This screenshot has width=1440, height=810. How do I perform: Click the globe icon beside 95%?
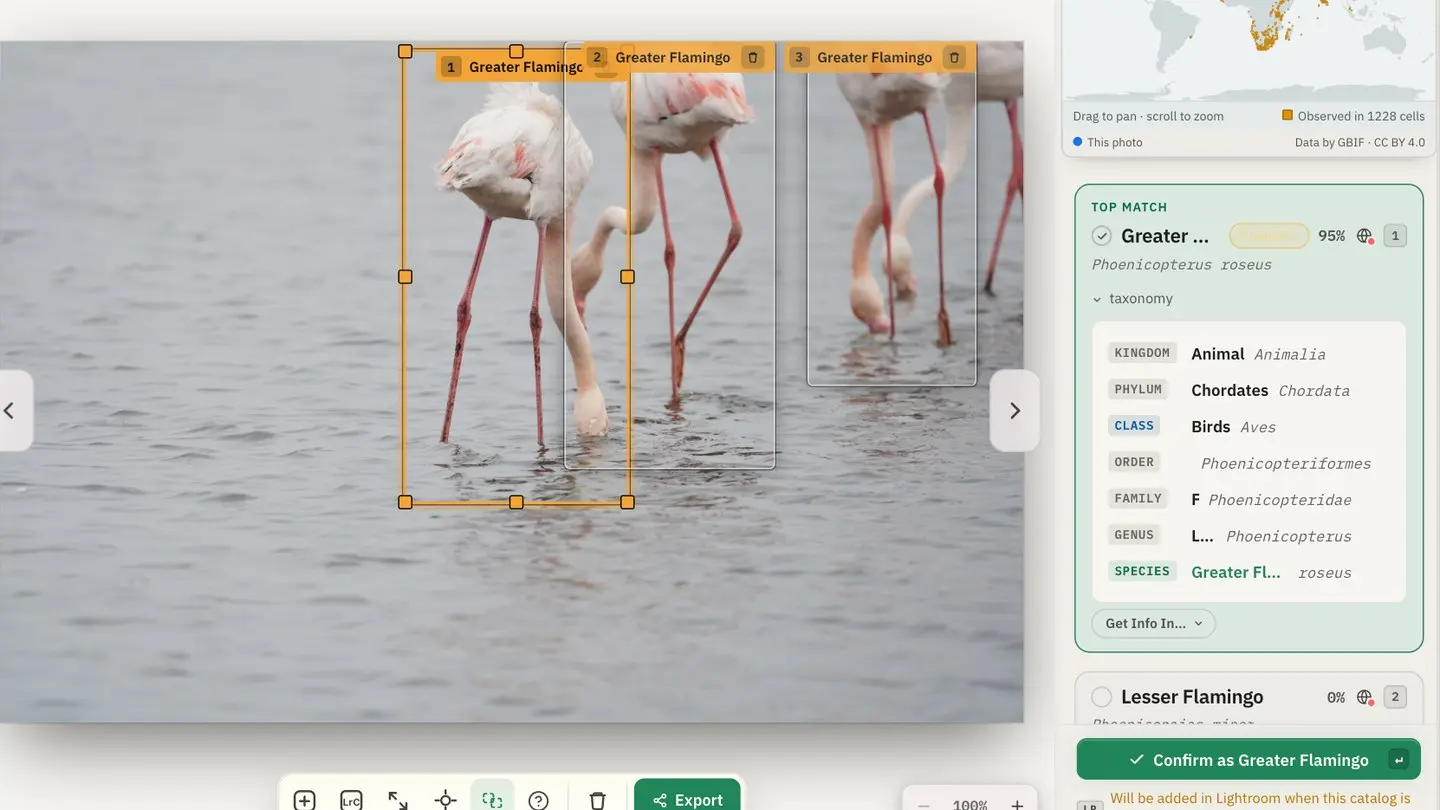[x=1365, y=236]
